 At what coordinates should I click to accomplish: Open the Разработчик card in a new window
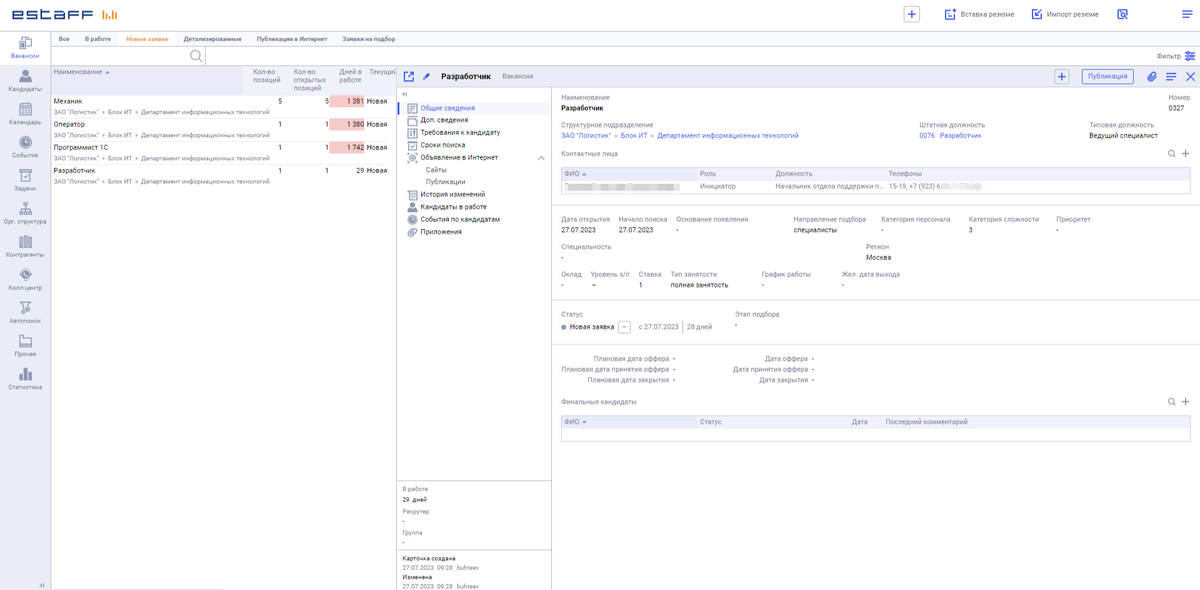[409, 76]
